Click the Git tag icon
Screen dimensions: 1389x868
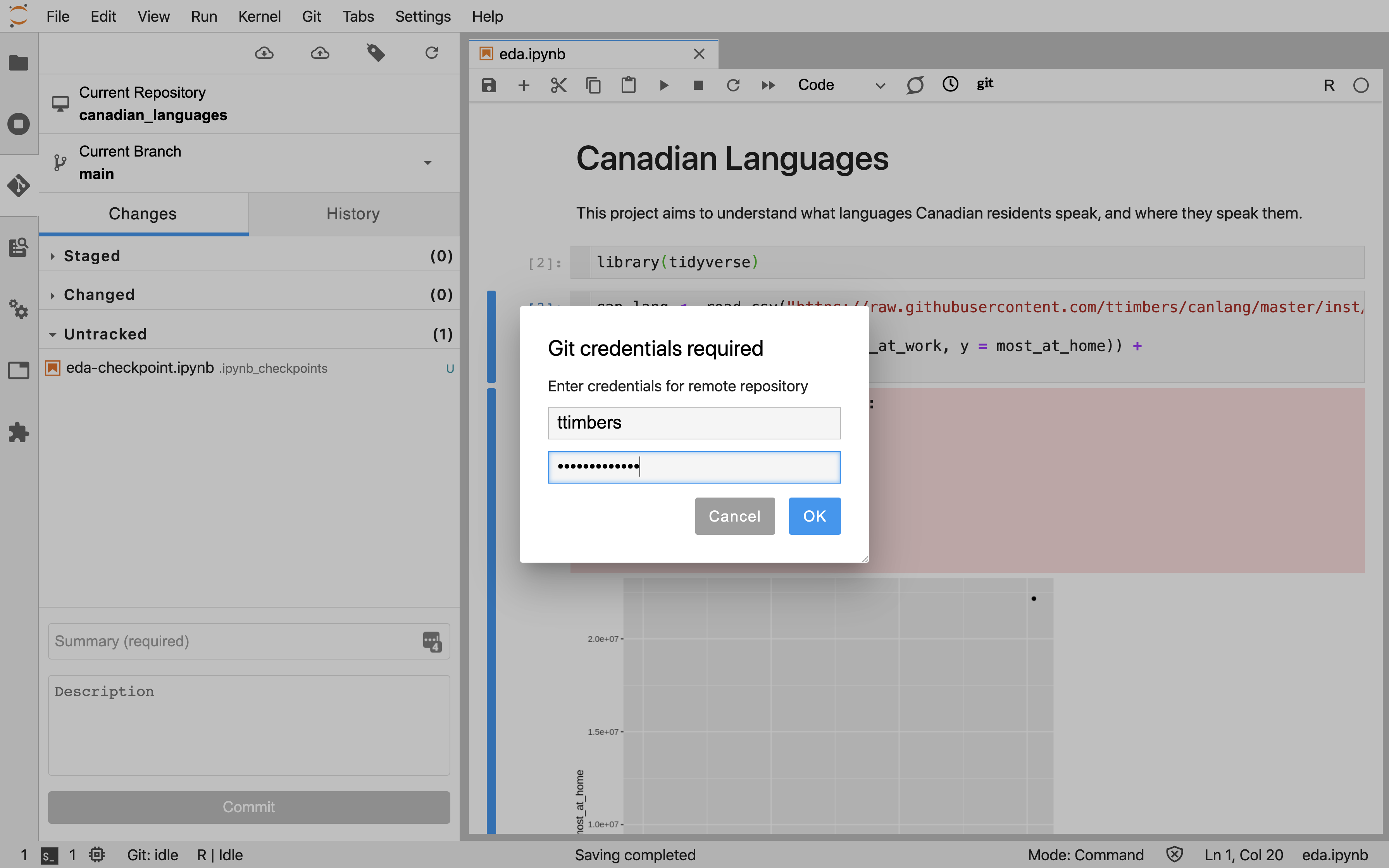(376, 53)
